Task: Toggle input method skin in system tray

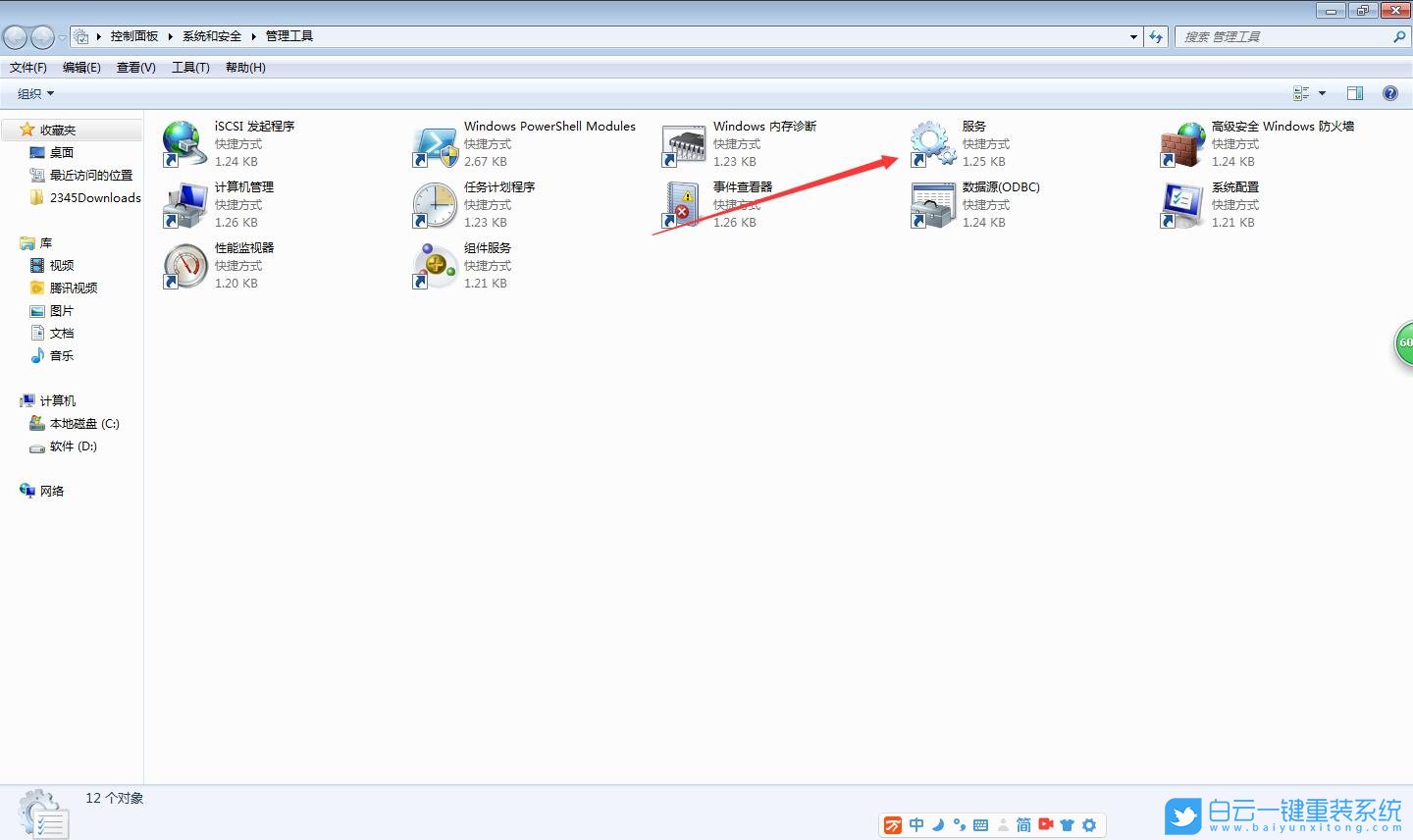Action: 1067,824
